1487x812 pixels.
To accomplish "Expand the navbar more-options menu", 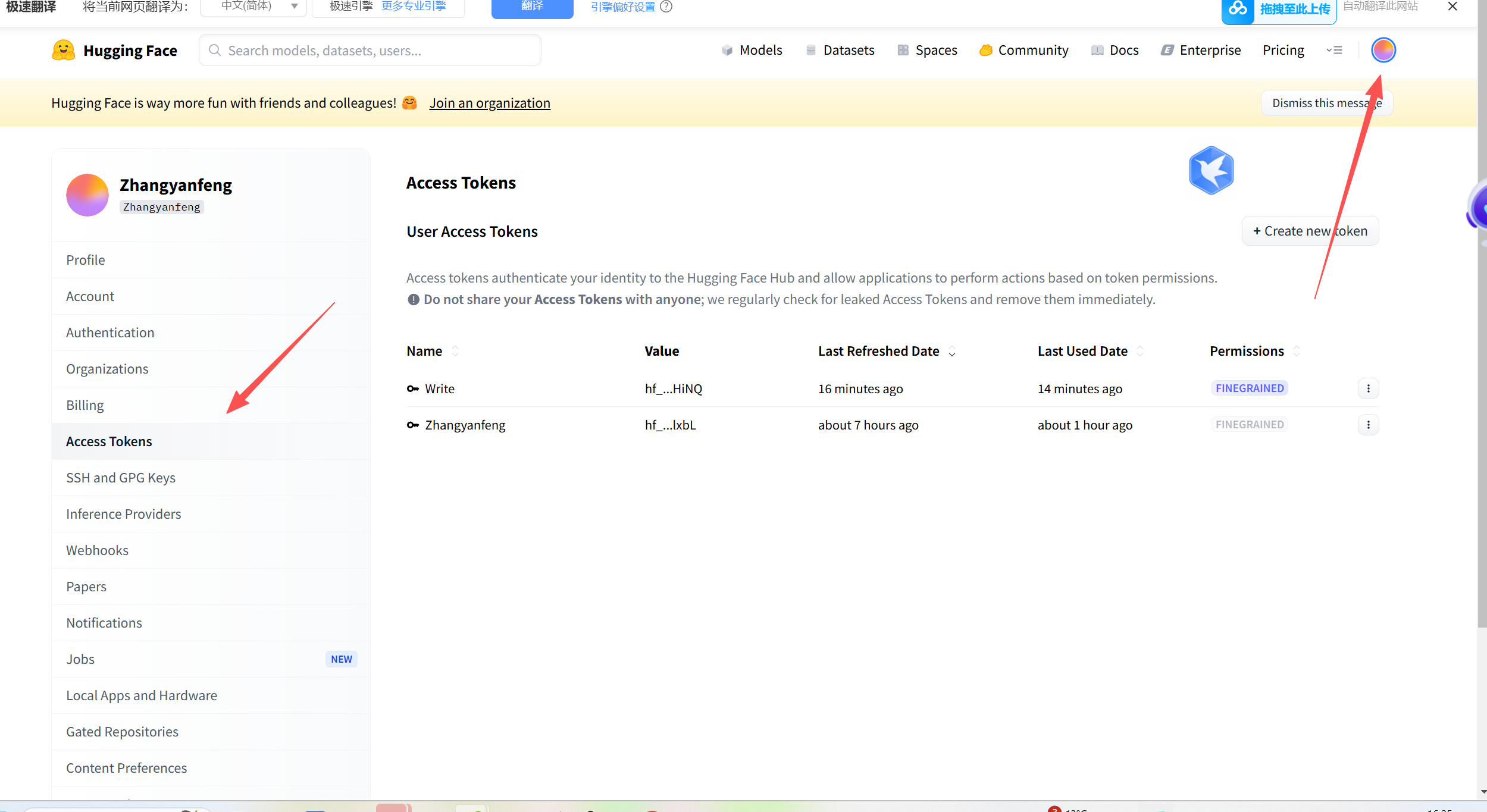I will coord(1334,51).
